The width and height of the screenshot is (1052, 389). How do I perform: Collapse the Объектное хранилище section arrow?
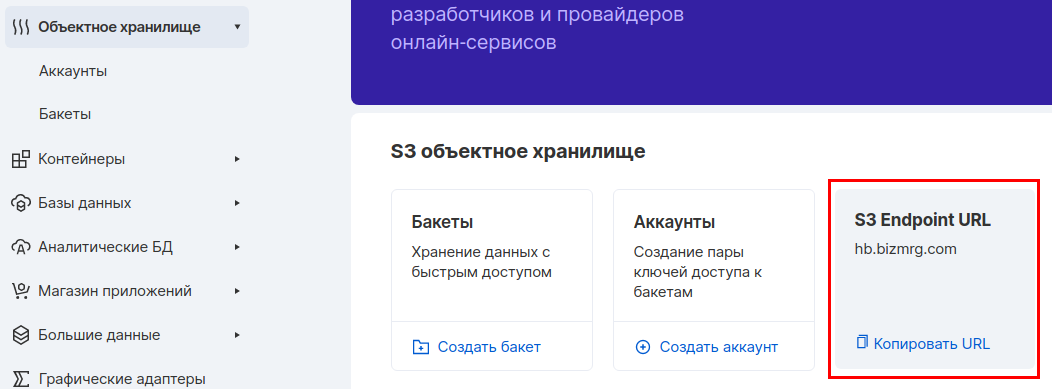click(237, 27)
